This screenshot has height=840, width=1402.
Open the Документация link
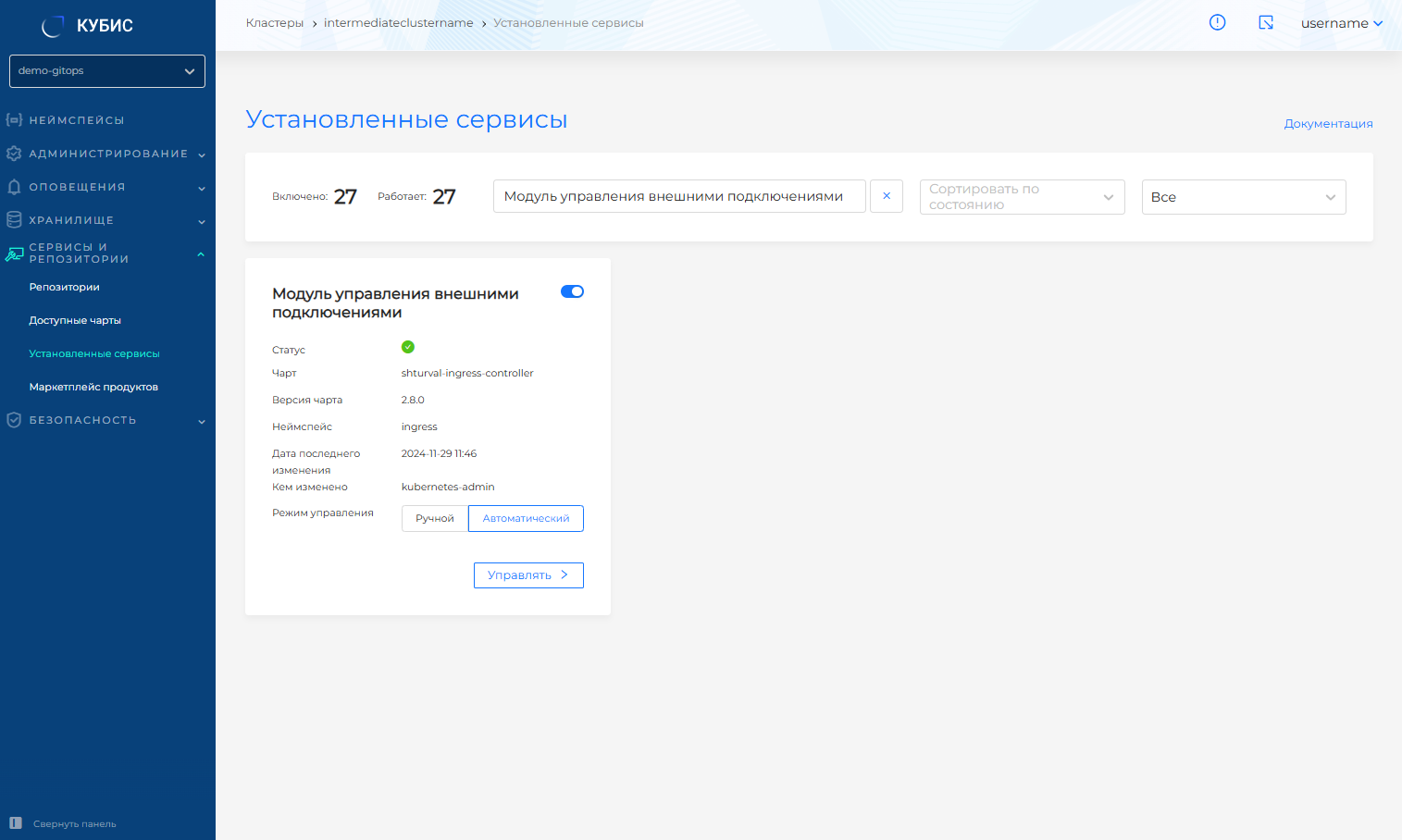point(1328,124)
